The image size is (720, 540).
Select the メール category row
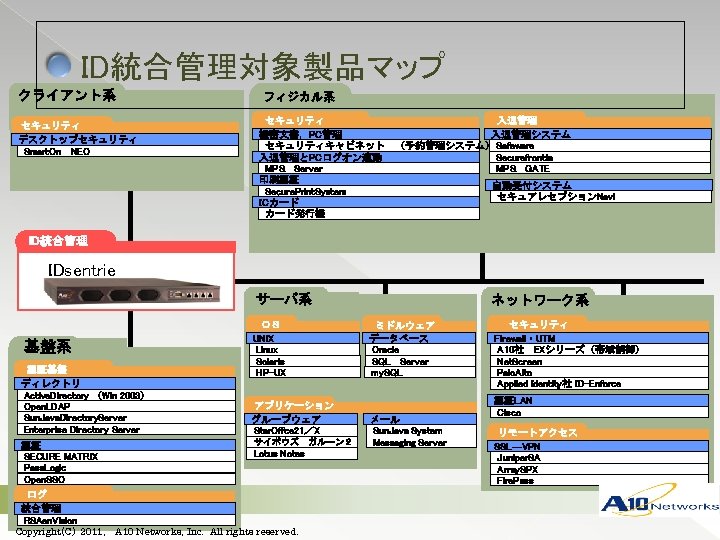click(420, 419)
